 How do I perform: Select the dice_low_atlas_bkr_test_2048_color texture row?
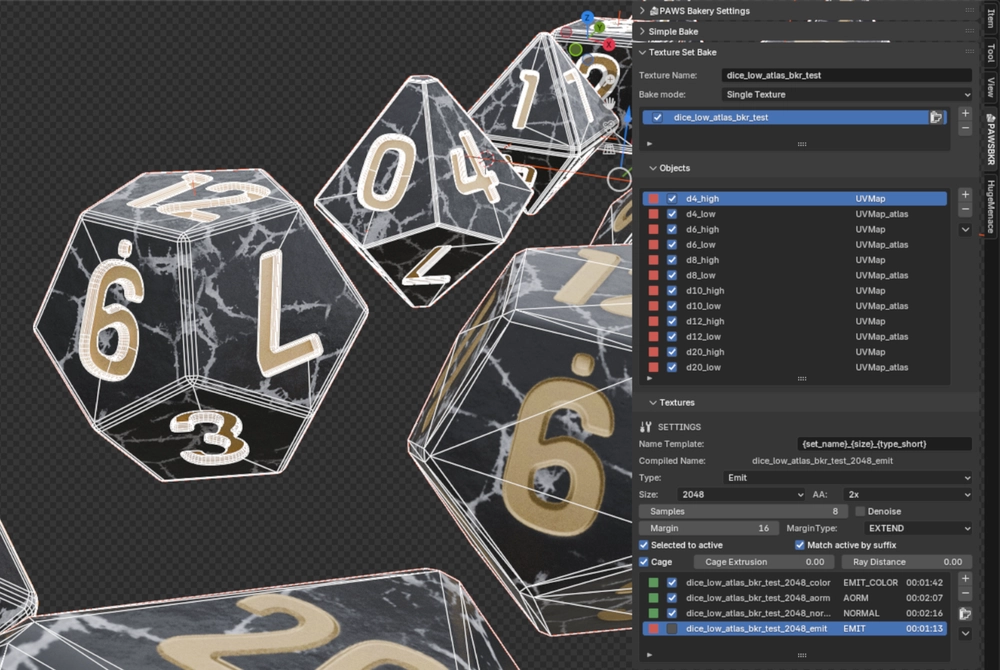pyautogui.click(x=795, y=583)
